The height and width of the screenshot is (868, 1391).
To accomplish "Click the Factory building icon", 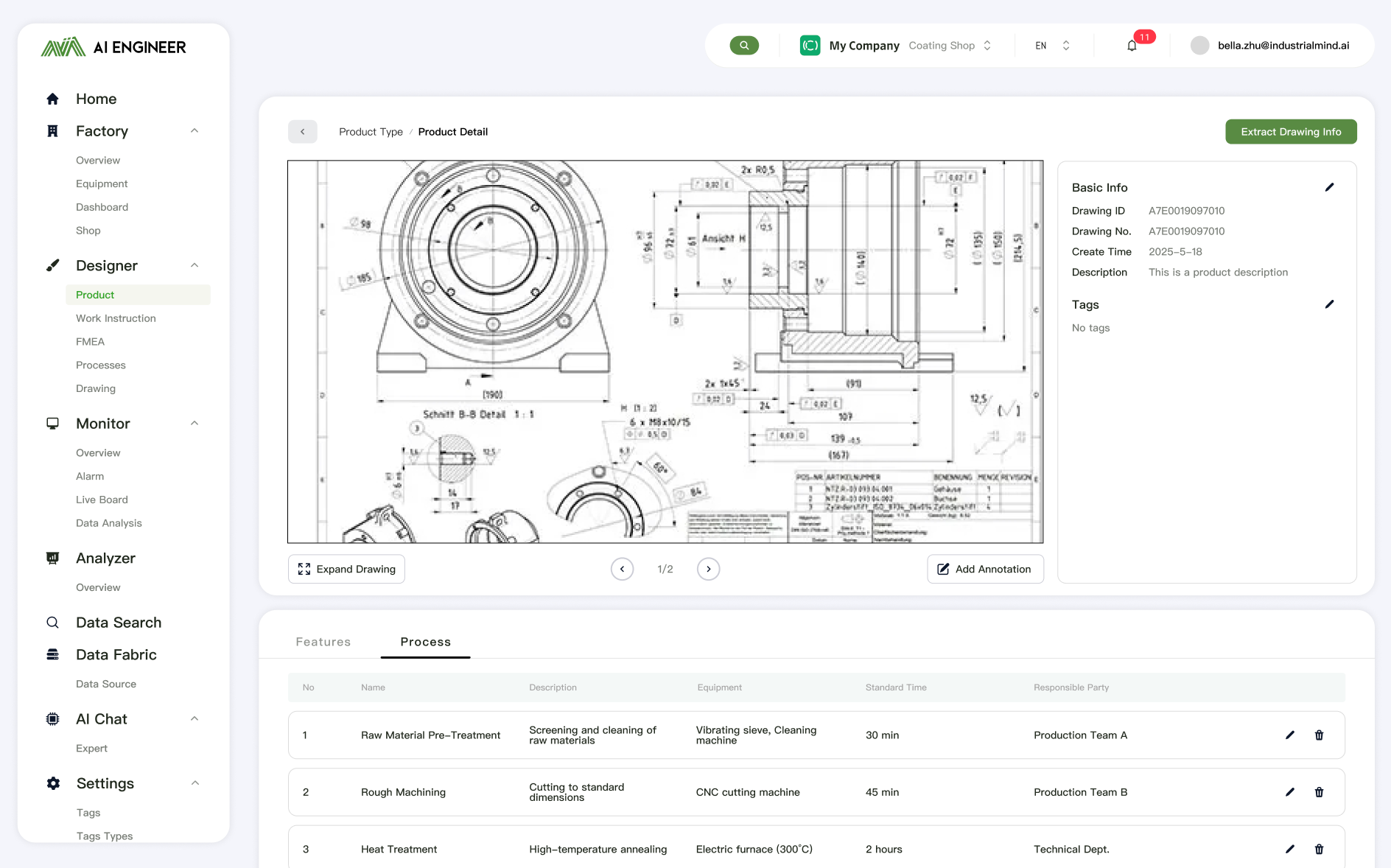I will click(52, 131).
